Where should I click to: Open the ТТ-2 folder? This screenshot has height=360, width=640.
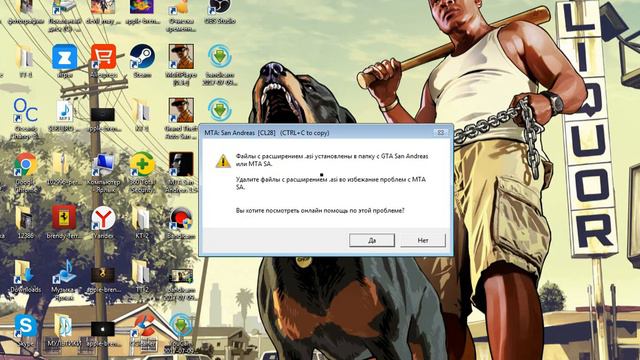coord(141,272)
